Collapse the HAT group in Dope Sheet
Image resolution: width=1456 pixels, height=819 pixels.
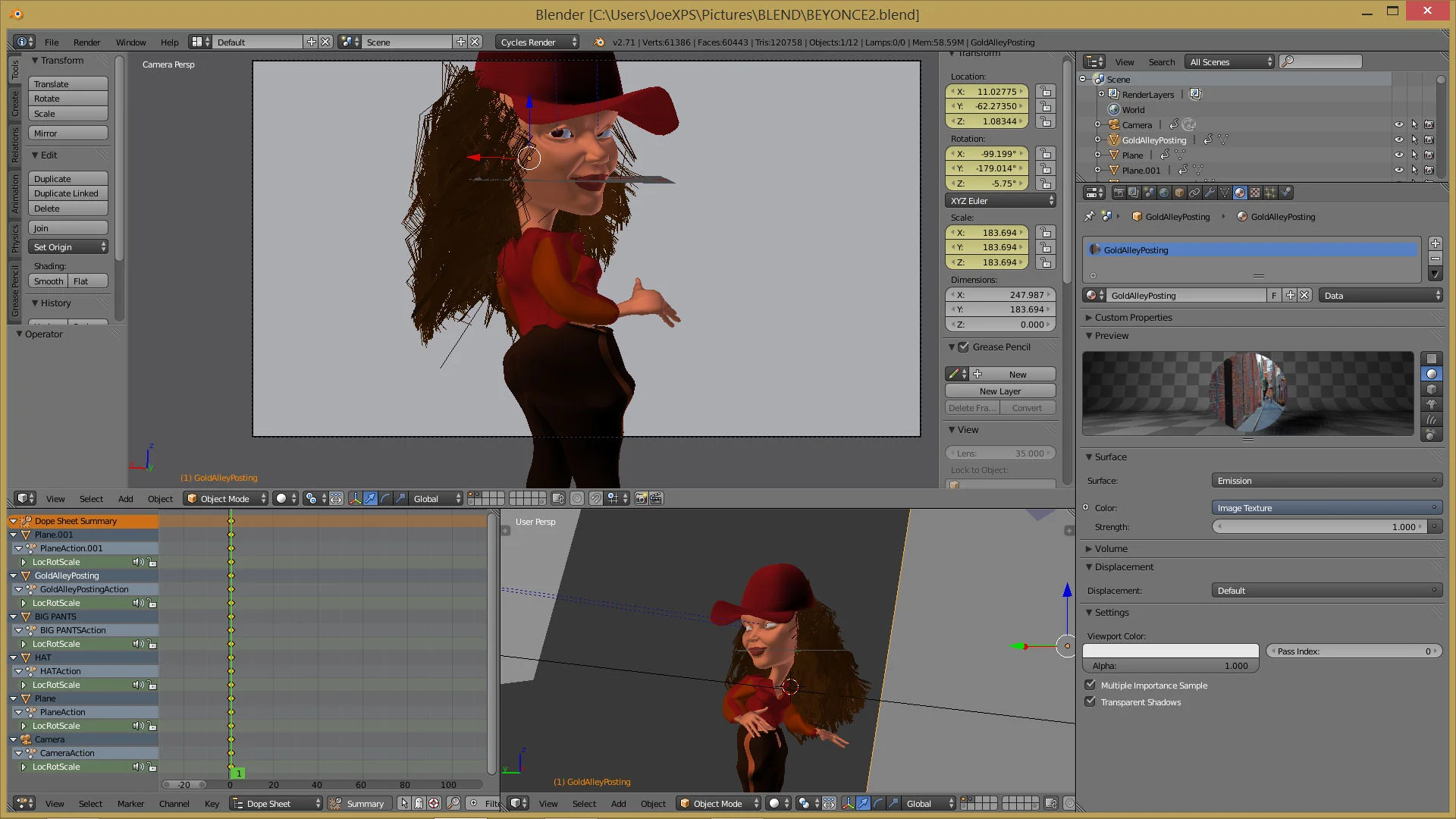(x=14, y=657)
